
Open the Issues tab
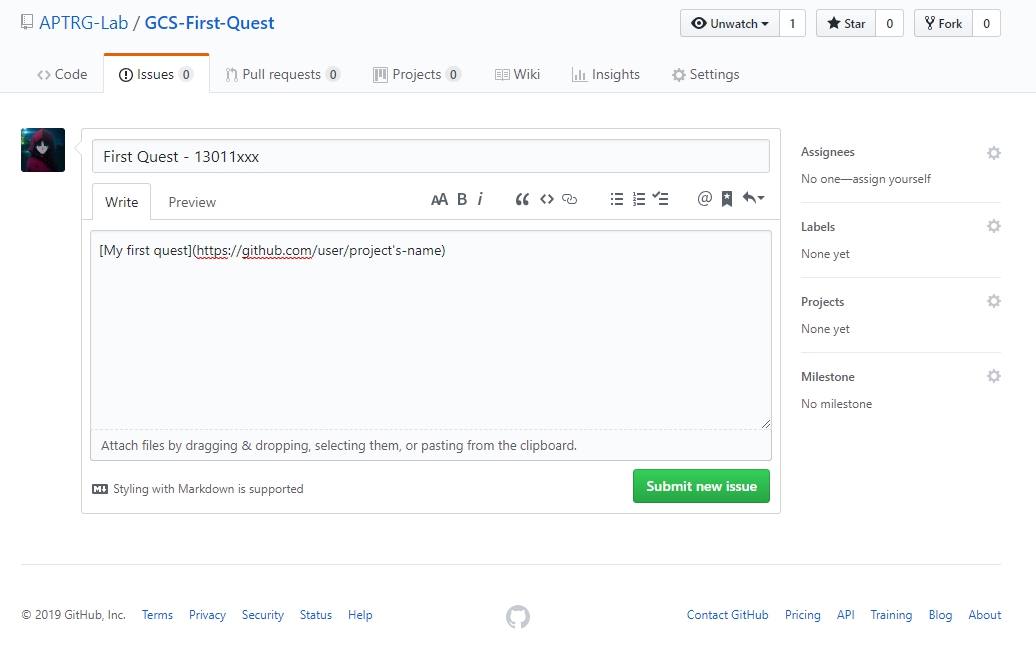pos(156,75)
